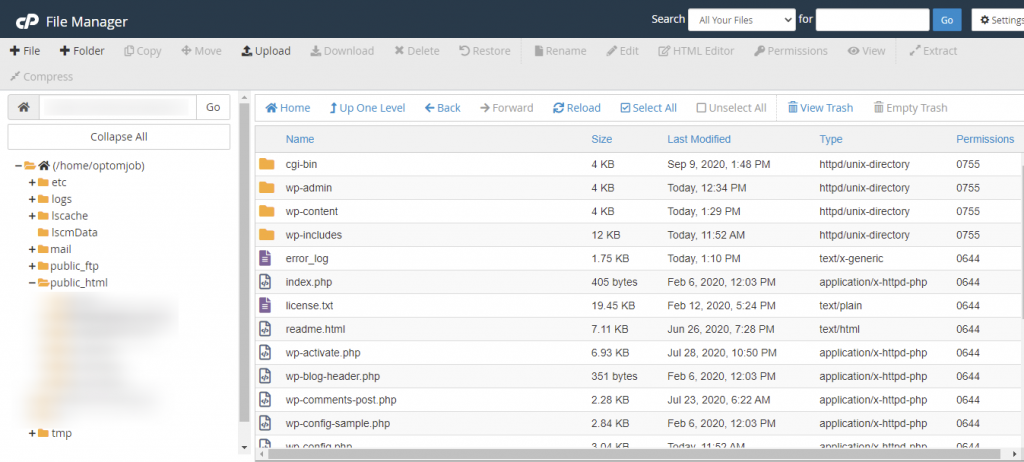1024x462 pixels.
Task: Select the index.php file icon
Action: tap(266, 282)
